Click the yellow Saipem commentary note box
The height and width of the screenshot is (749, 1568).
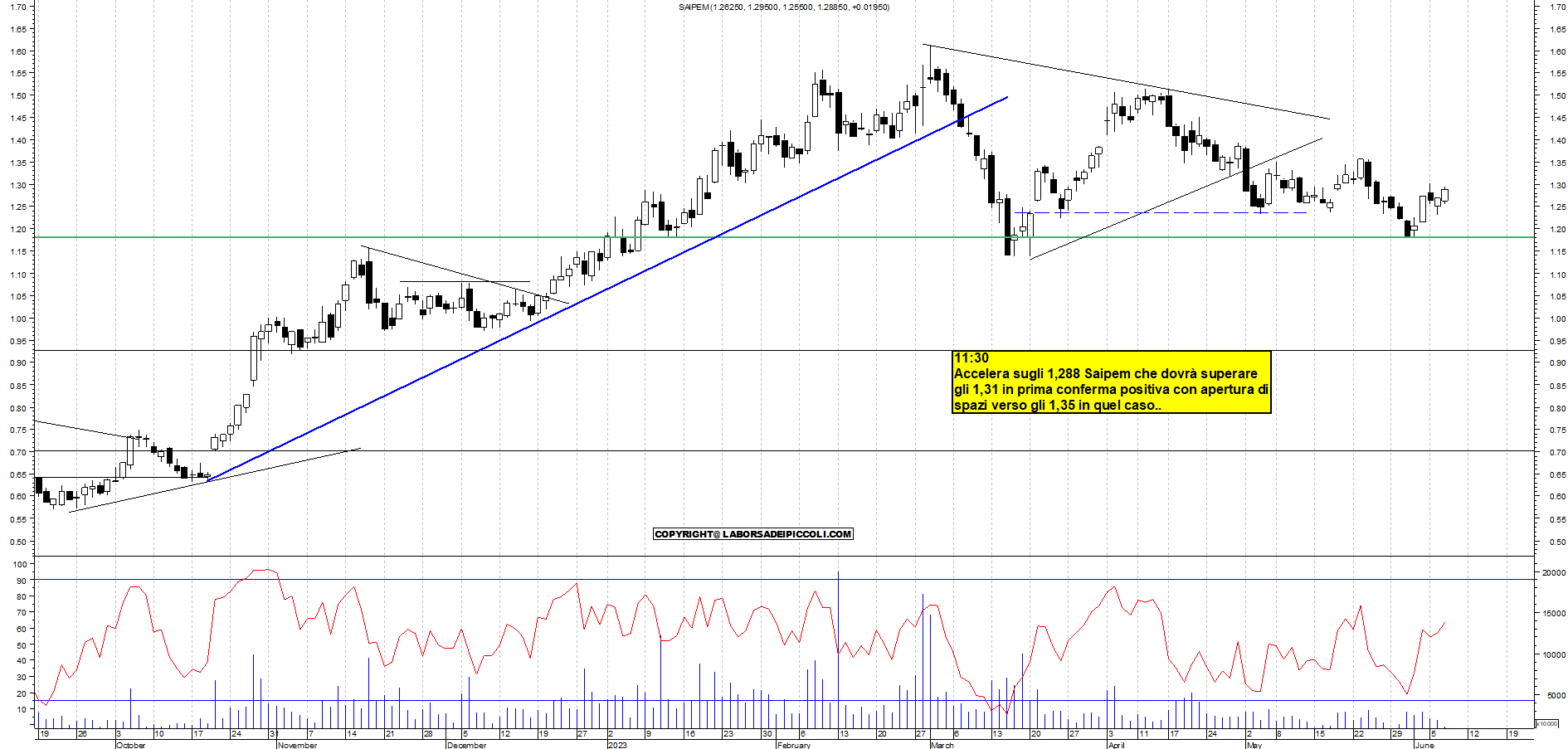point(1112,382)
